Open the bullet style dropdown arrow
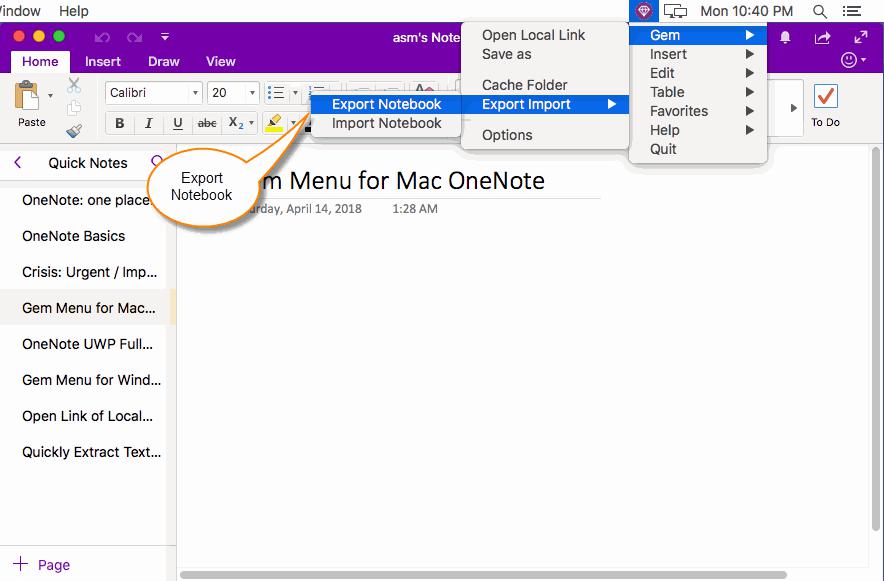 click(x=295, y=92)
